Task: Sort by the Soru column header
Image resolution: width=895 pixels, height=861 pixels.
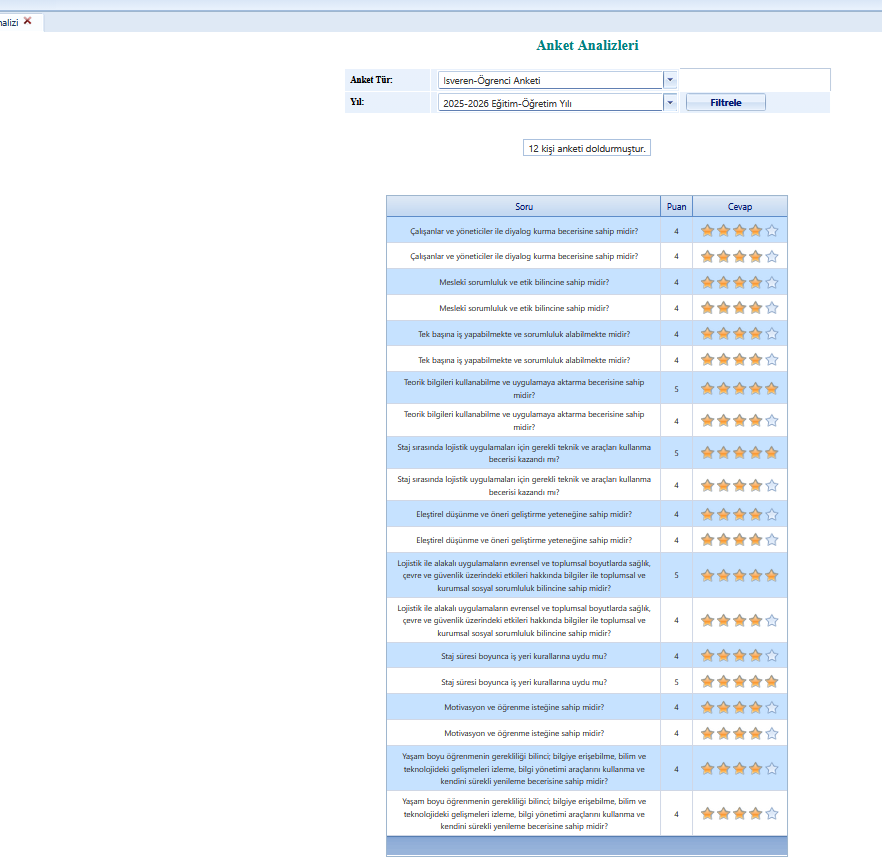Action: click(523, 207)
